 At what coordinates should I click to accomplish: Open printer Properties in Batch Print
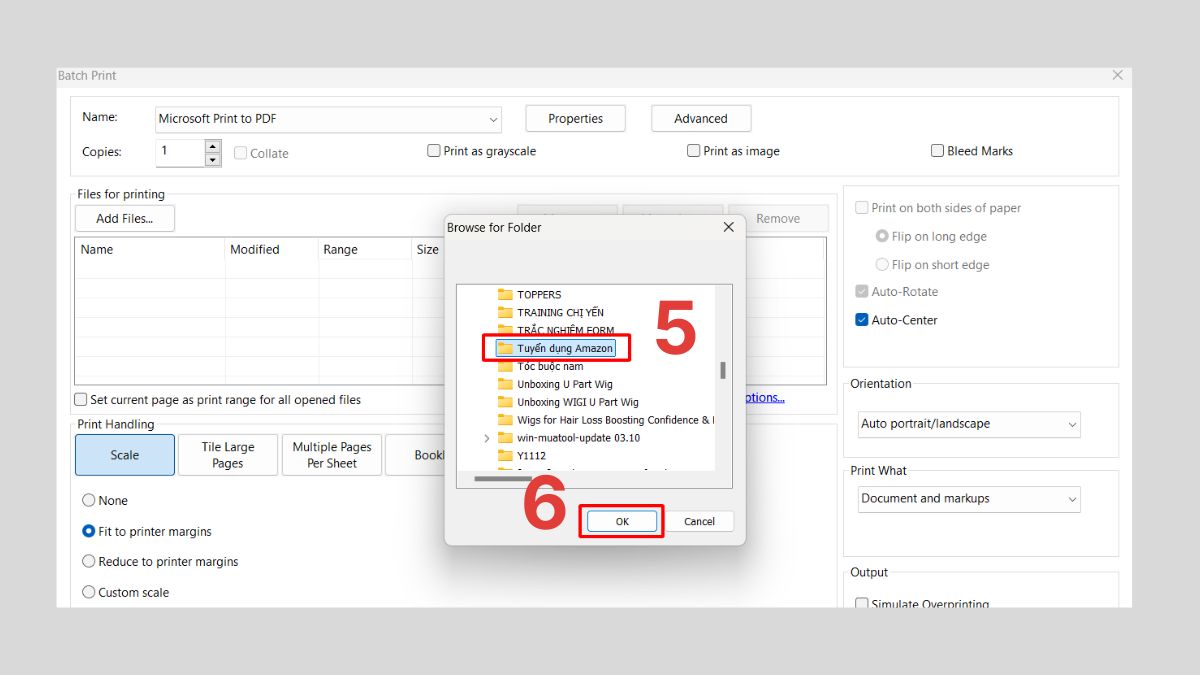(x=575, y=118)
